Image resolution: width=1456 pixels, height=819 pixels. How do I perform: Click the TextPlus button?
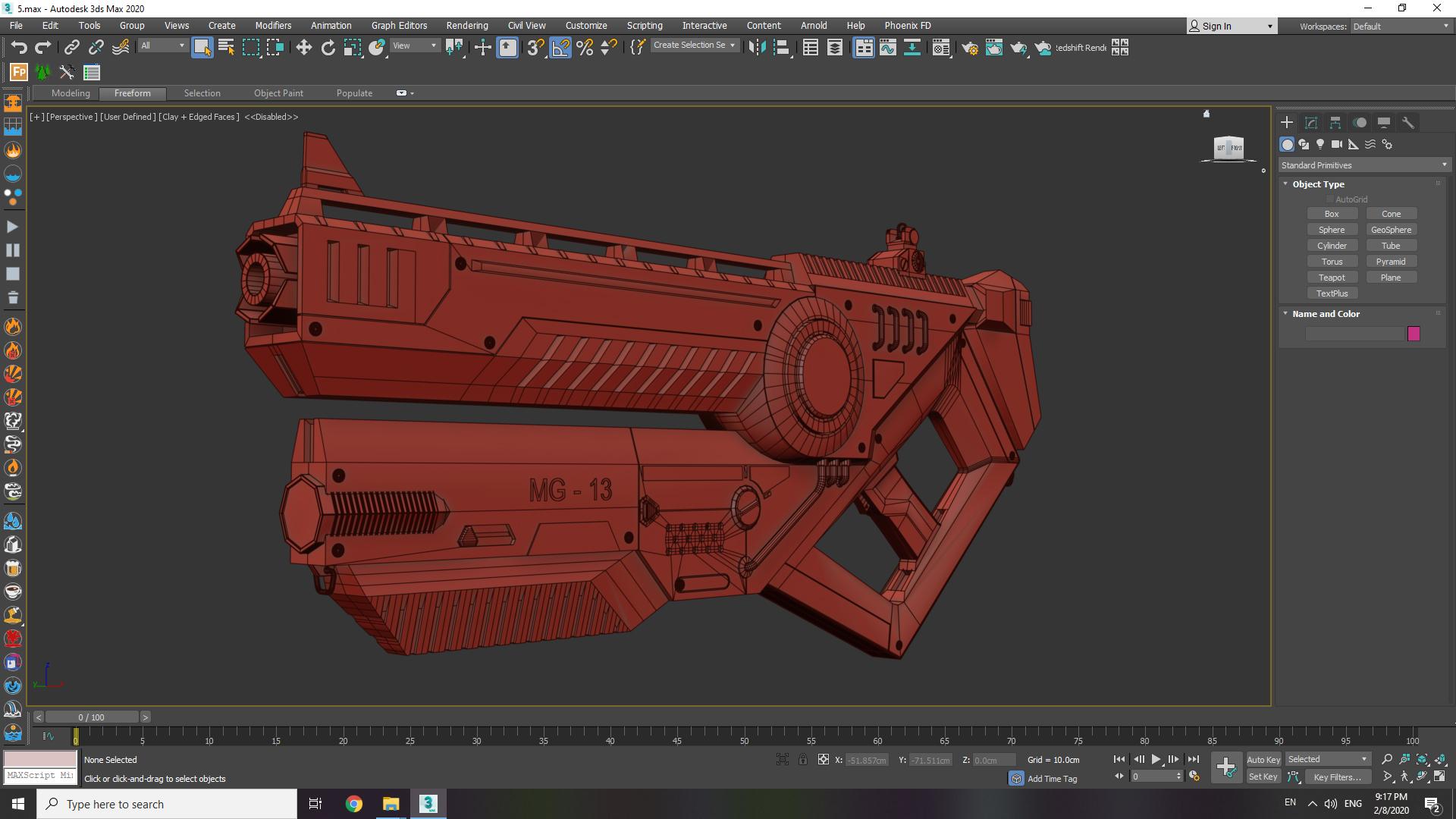[1332, 293]
